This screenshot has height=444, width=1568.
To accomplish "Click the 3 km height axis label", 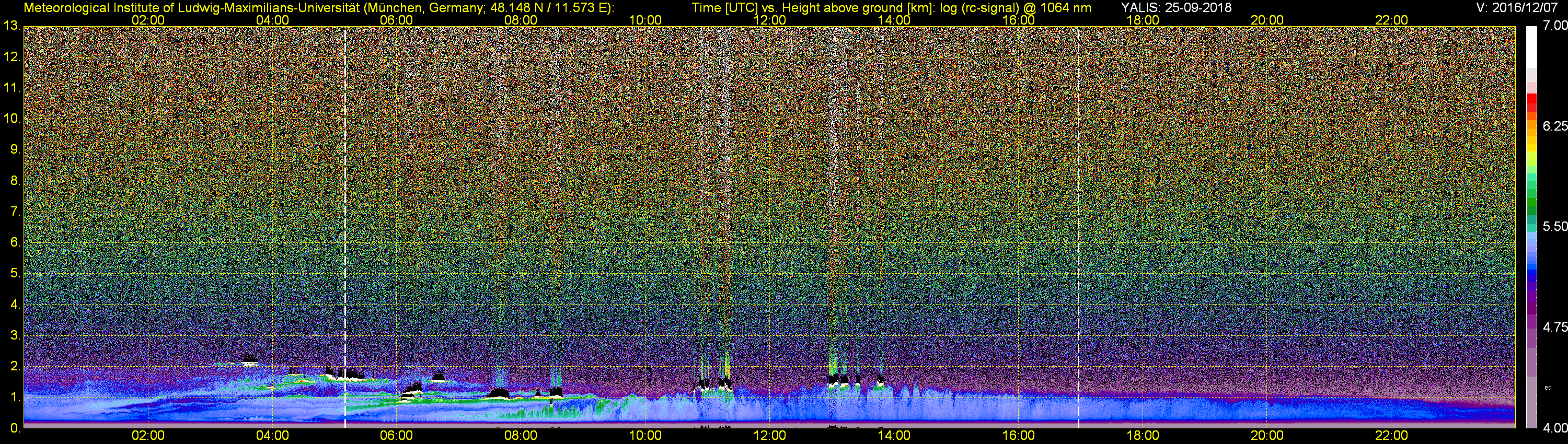I will click(15, 336).
